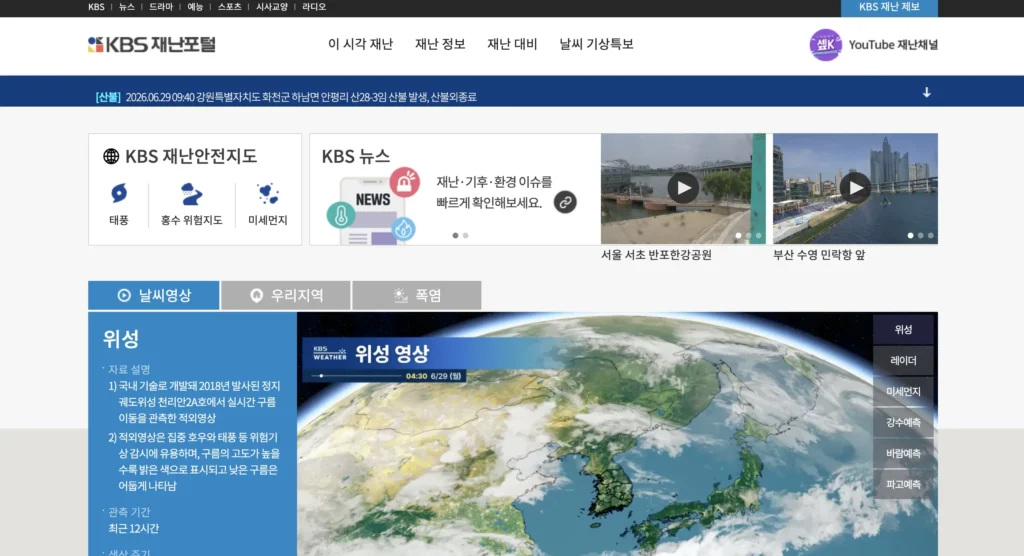Open the 드라마 top bar link
Viewport: 1024px width, 556px height.
pos(161,7)
